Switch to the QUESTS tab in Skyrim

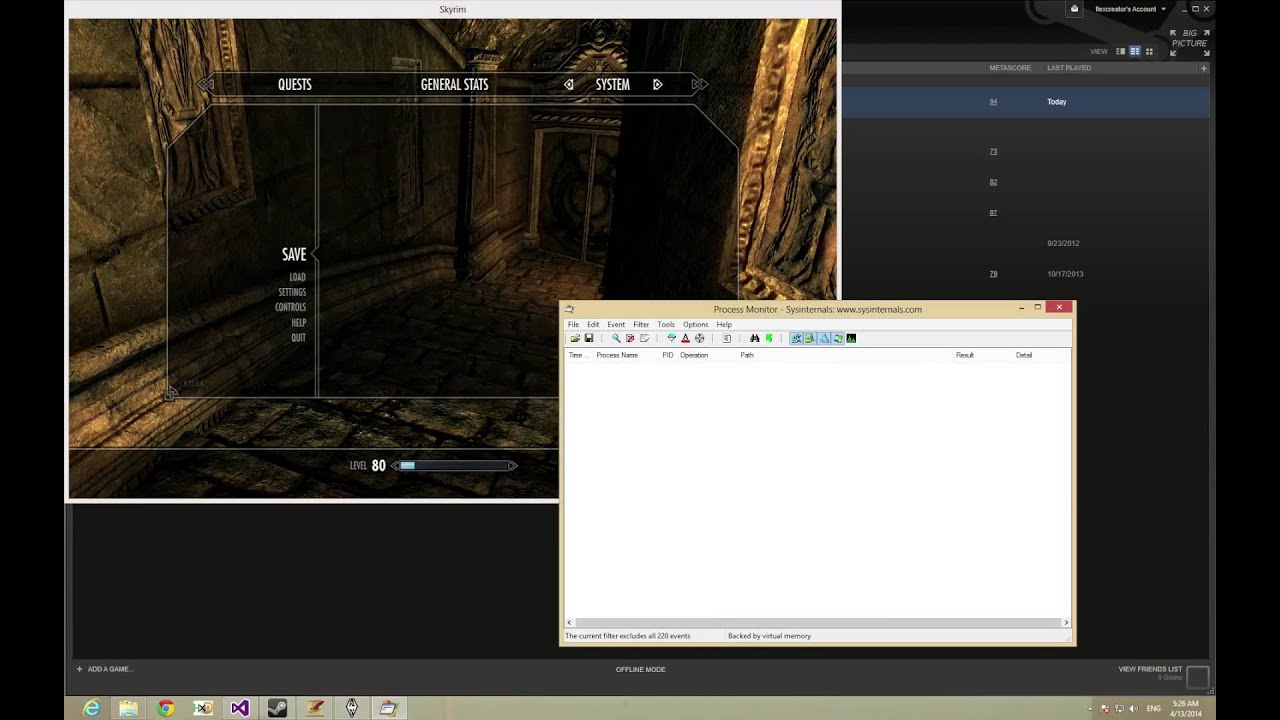tap(295, 85)
